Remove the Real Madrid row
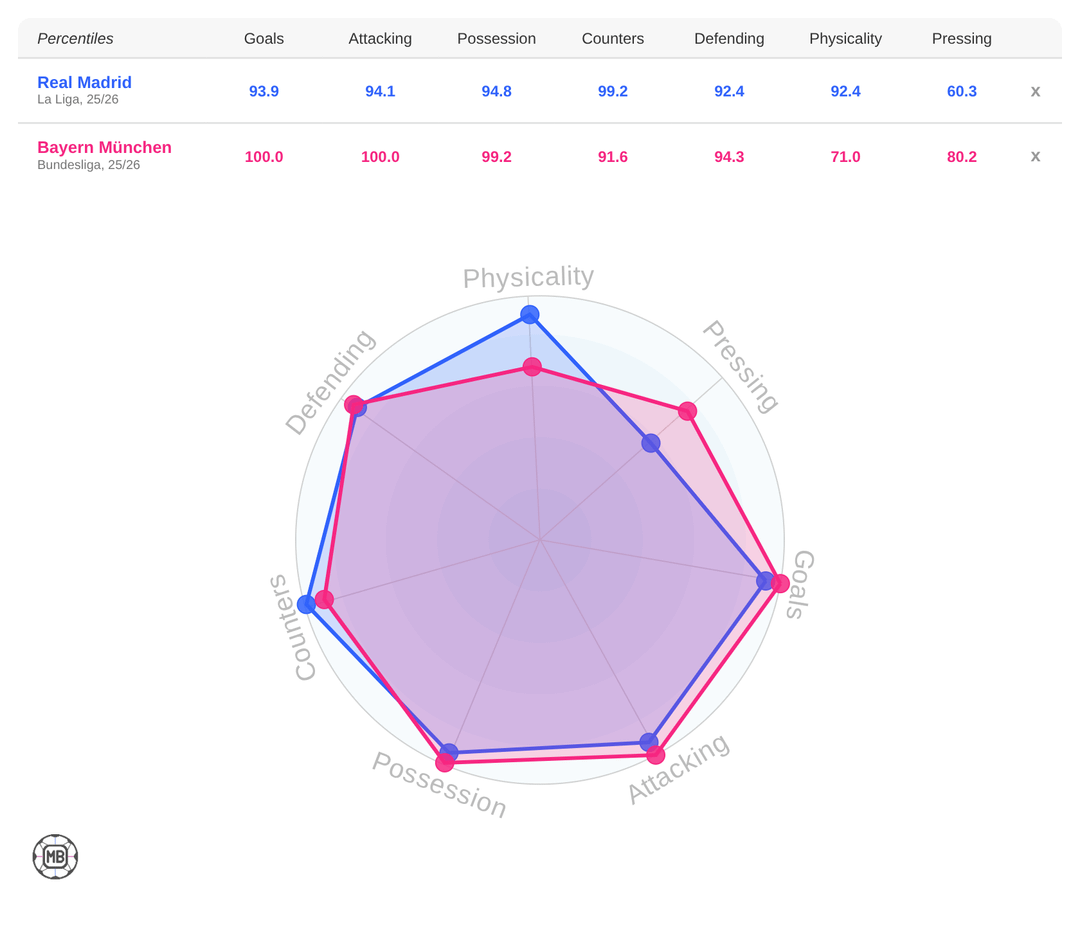1080x928 pixels. [x=1035, y=91]
